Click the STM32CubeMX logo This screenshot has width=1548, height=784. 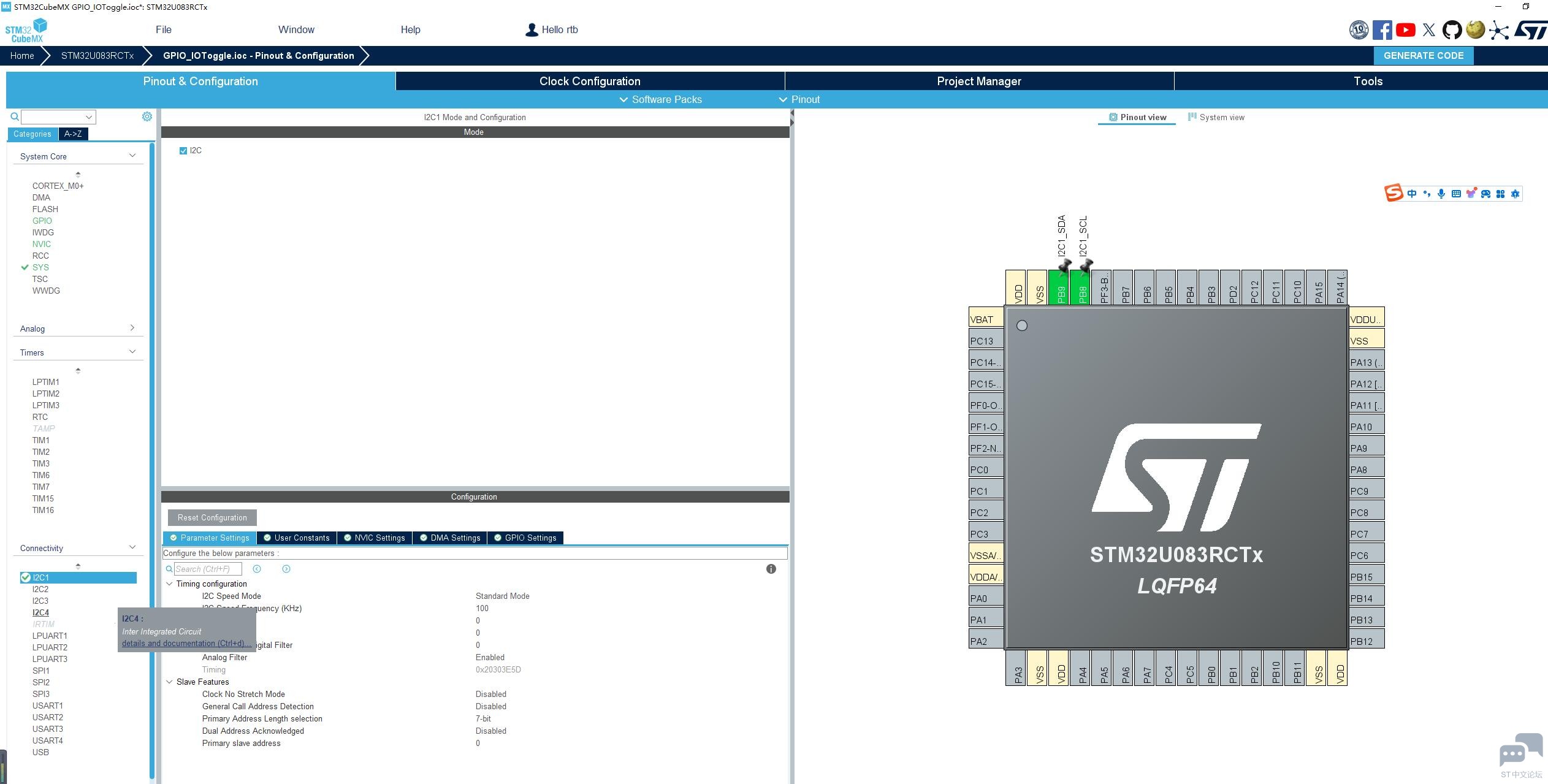(x=26, y=30)
